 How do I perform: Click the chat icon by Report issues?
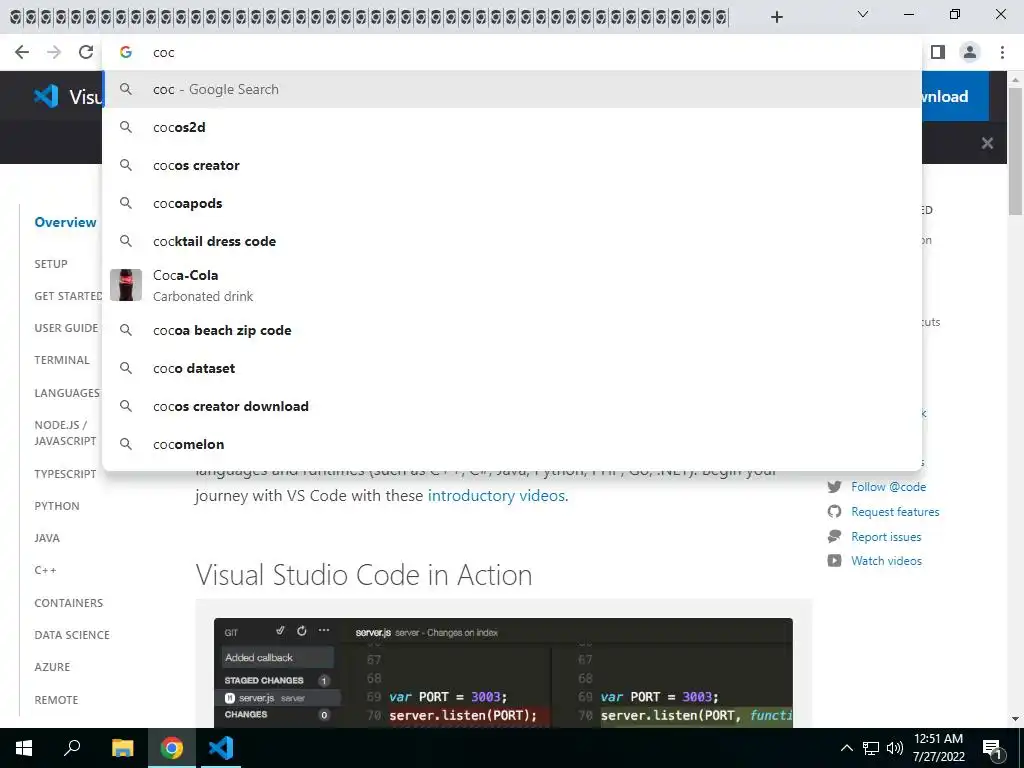835,536
